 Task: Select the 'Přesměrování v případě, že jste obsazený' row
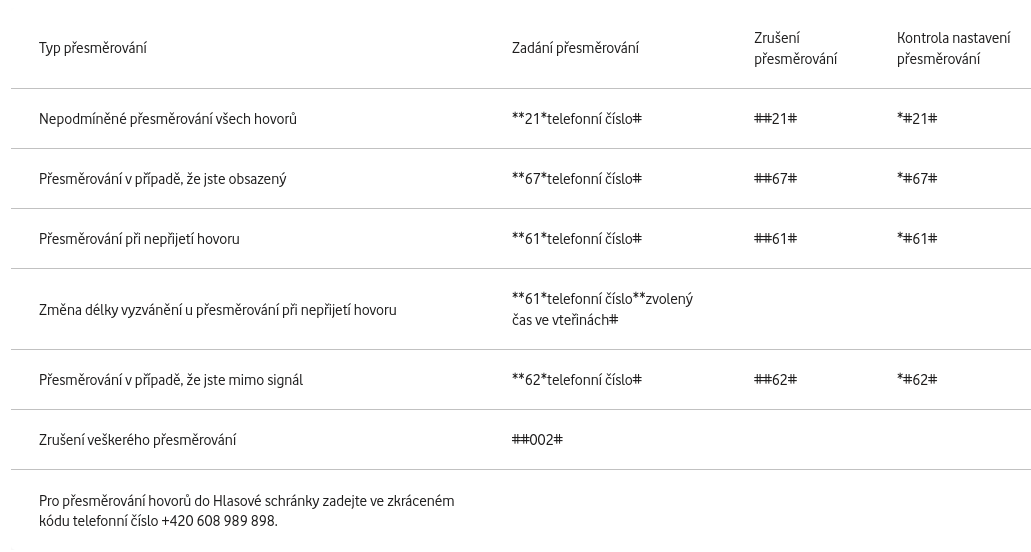point(521,179)
